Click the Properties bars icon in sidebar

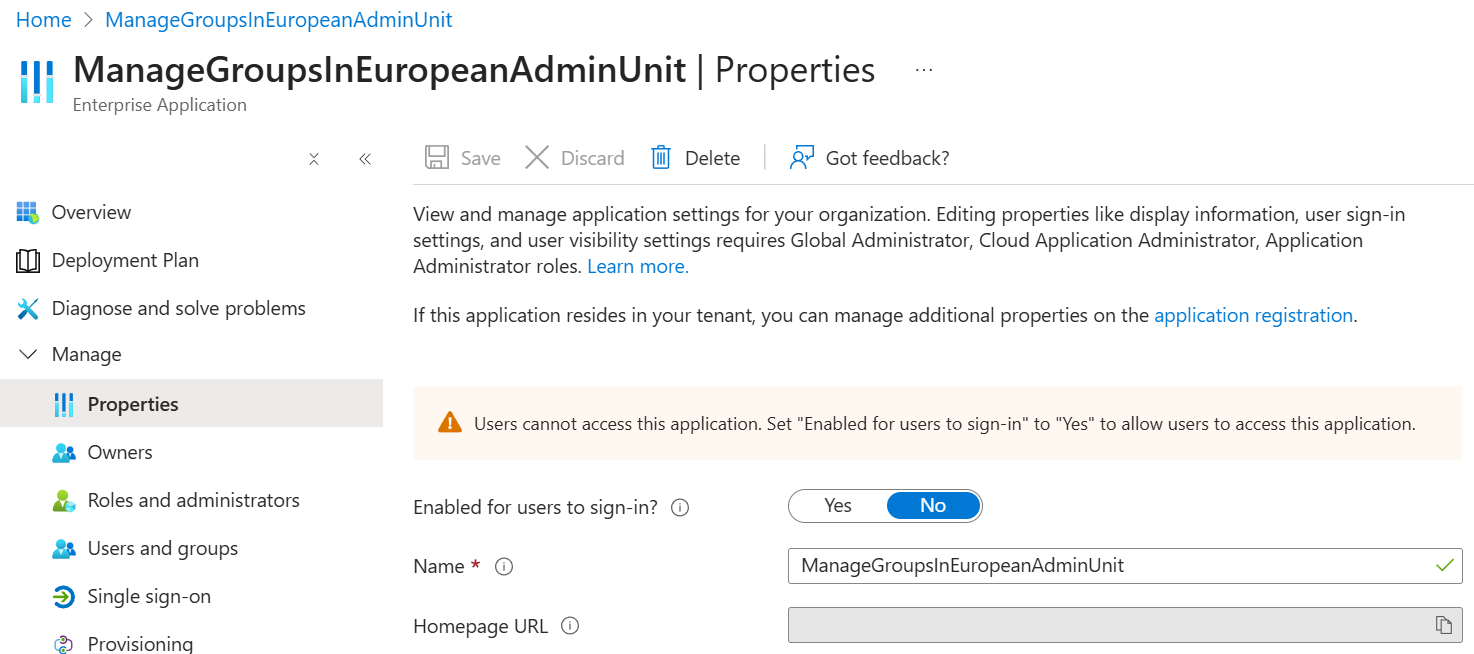[x=64, y=404]
